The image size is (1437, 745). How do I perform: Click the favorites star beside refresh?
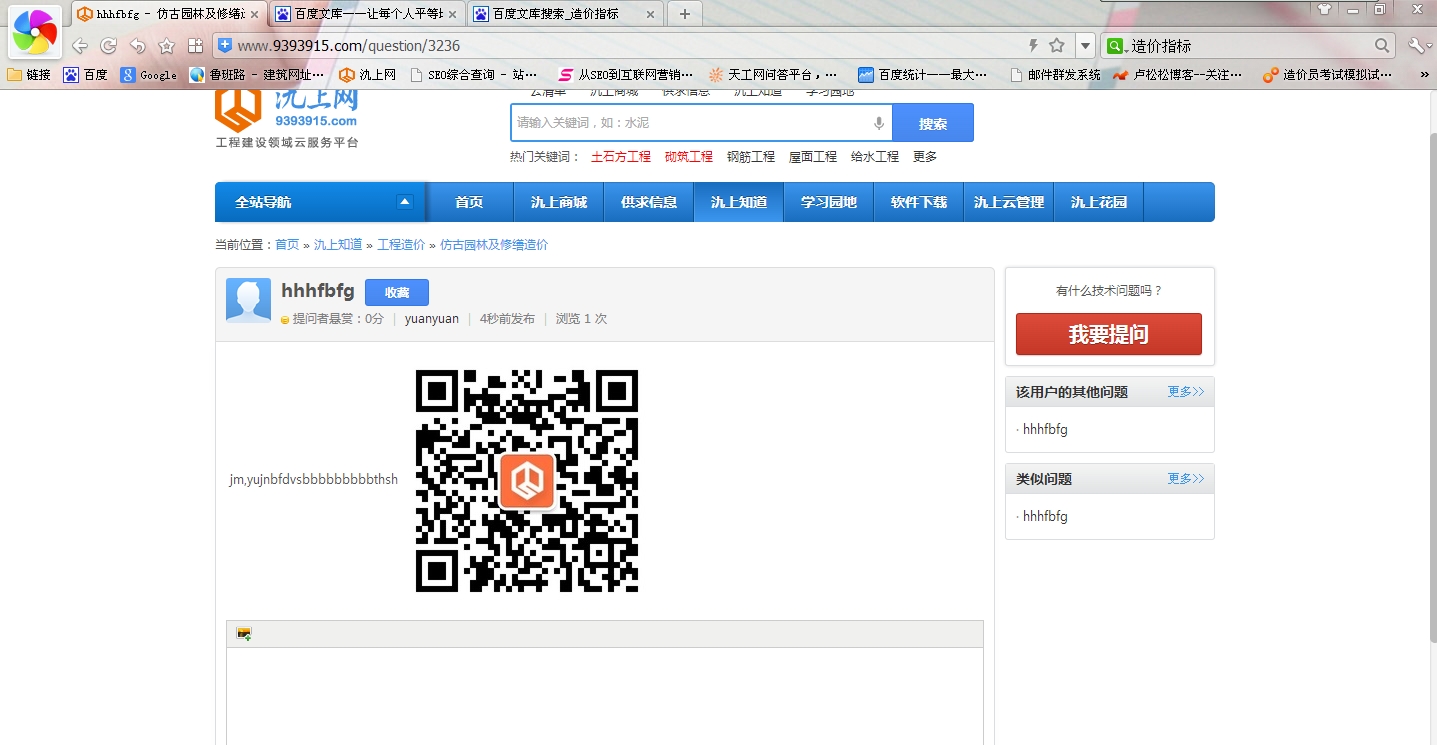coord(167,46)
